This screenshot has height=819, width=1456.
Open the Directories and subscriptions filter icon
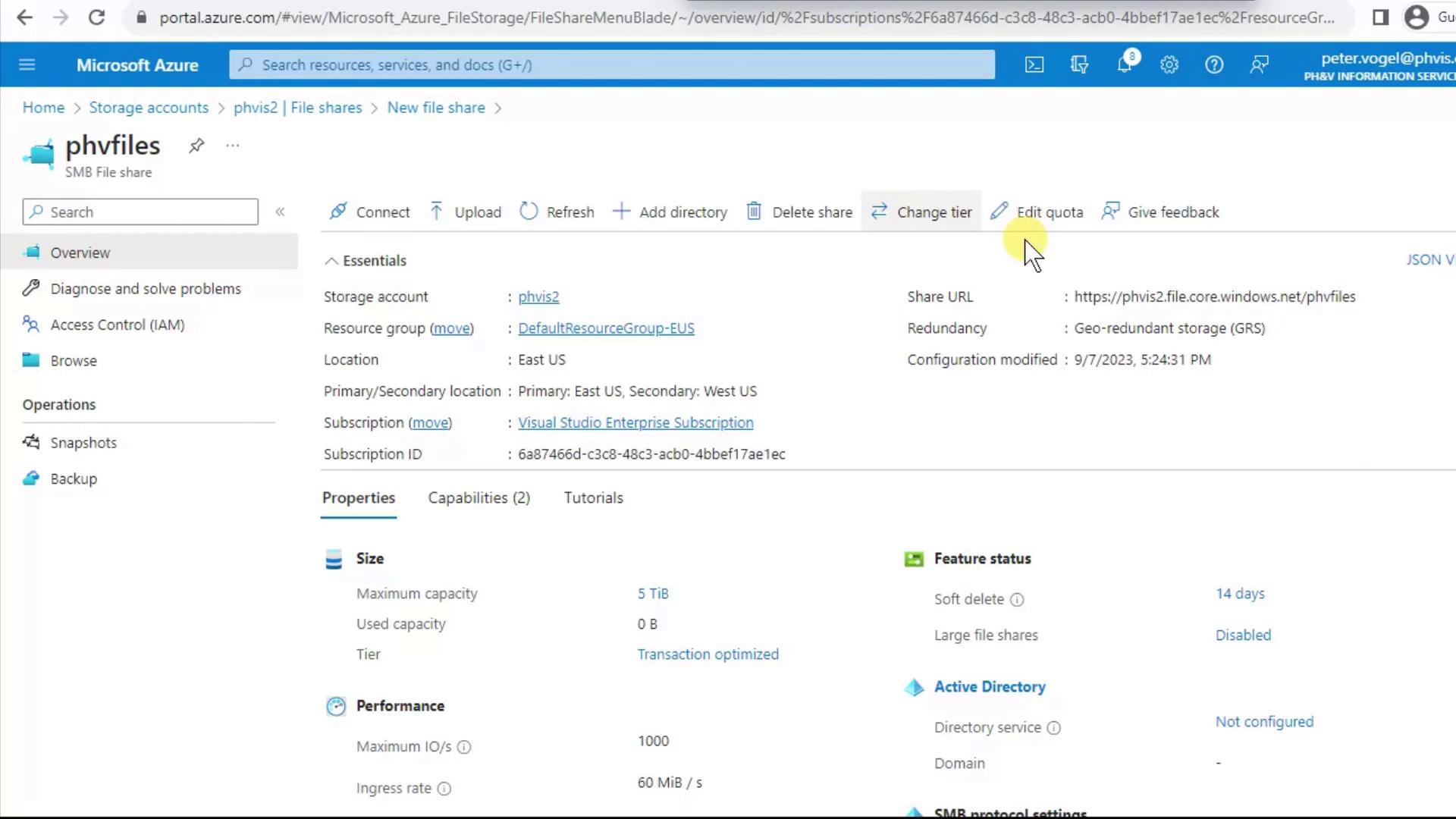pyautogui.click(x=1079, y=65)
